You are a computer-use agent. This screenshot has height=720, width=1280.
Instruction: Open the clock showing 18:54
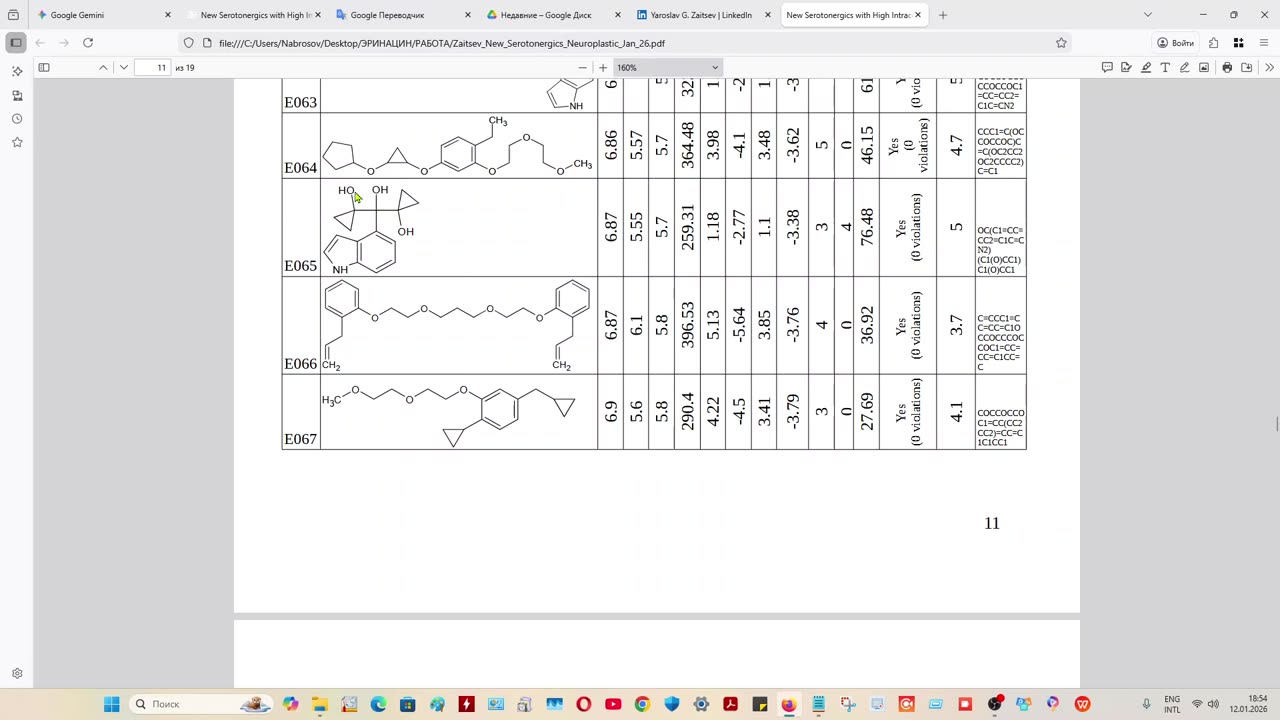[1248, 704]
